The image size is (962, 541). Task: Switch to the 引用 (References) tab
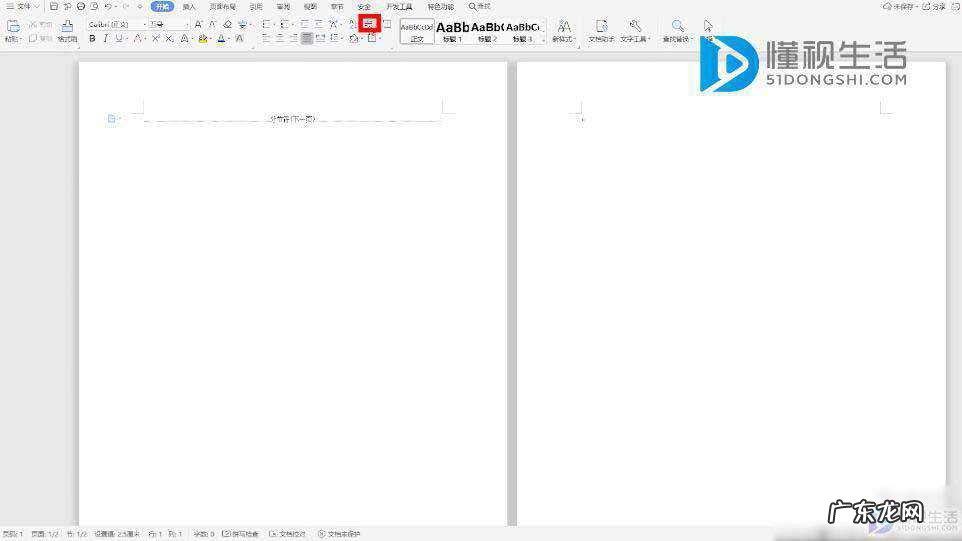pos(256,7)
